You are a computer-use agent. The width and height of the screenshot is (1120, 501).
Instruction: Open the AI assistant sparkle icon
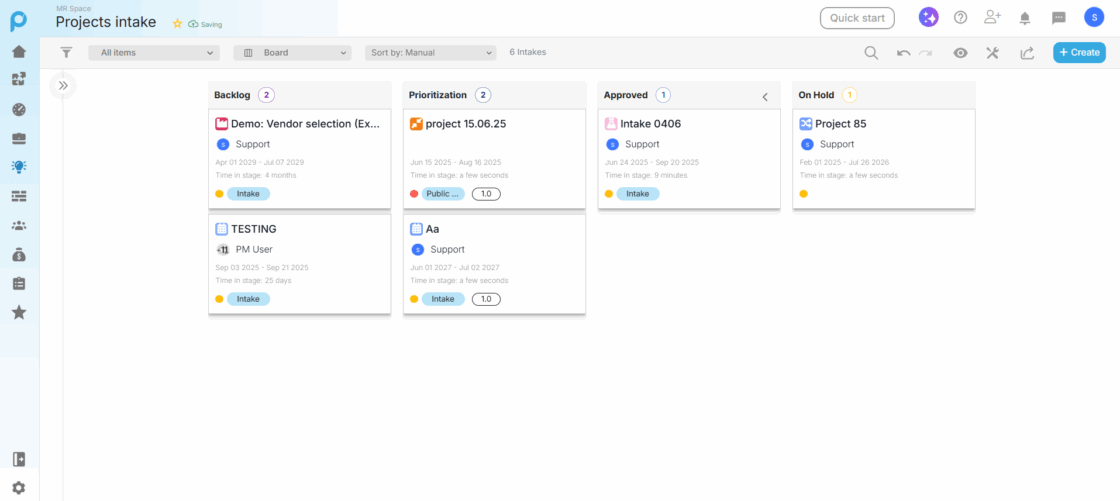(929, 17)
